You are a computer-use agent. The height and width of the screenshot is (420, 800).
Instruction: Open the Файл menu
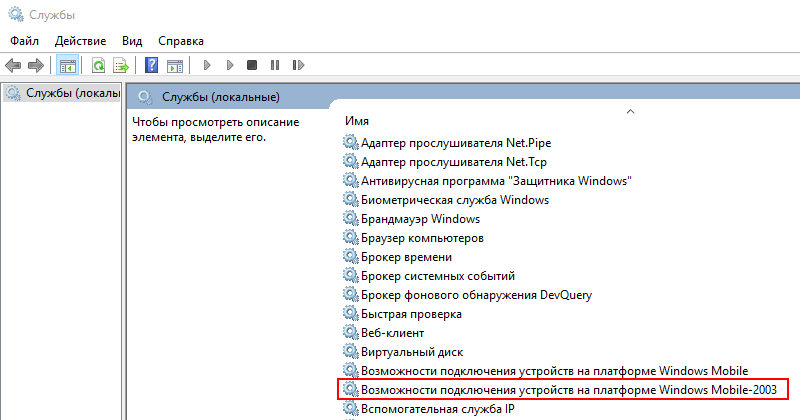[x=24, y=41]
